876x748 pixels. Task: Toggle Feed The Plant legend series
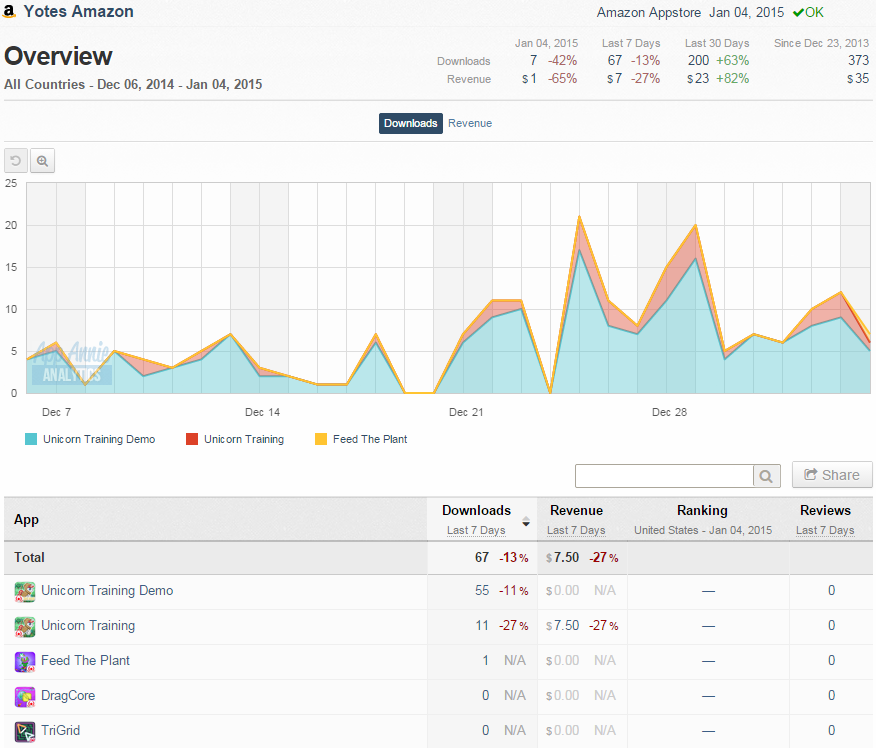click(x=361, y=439)
